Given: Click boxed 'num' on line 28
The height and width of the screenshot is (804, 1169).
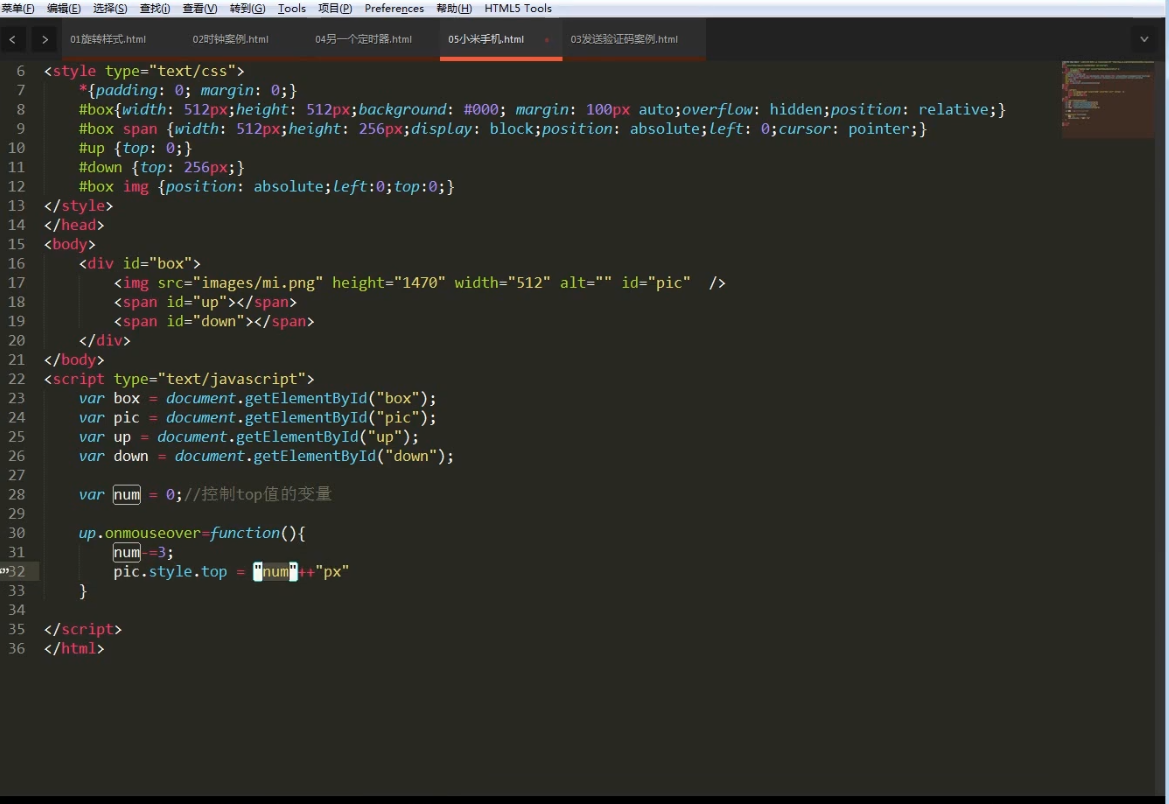Looking at the screenshot, I should tap(127, 494).
